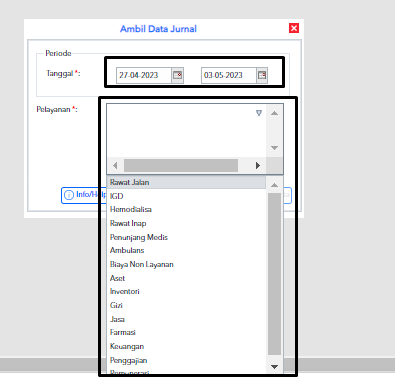Screen dimensions: 395x380
Task: Expand the Pelayanan dropdown triangle
Action: (259, 113)
